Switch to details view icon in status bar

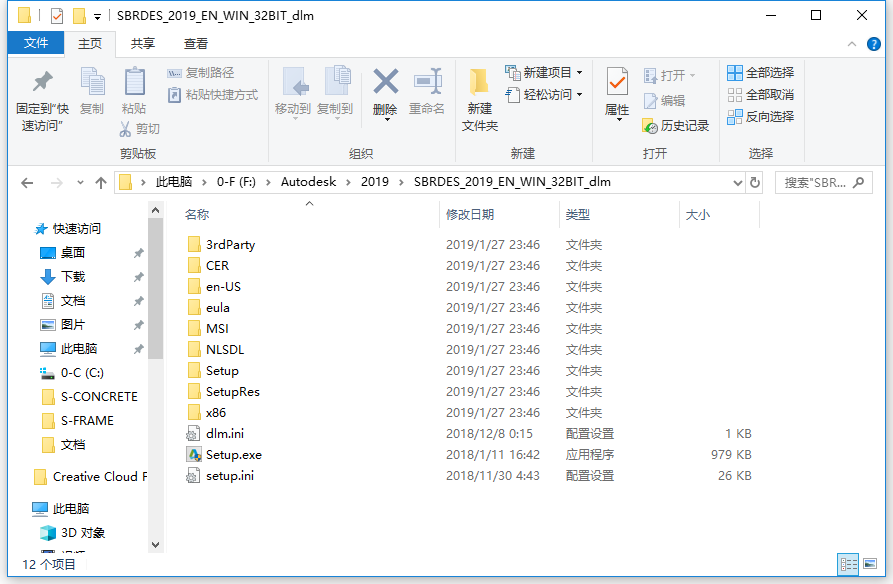pos(848,564)
